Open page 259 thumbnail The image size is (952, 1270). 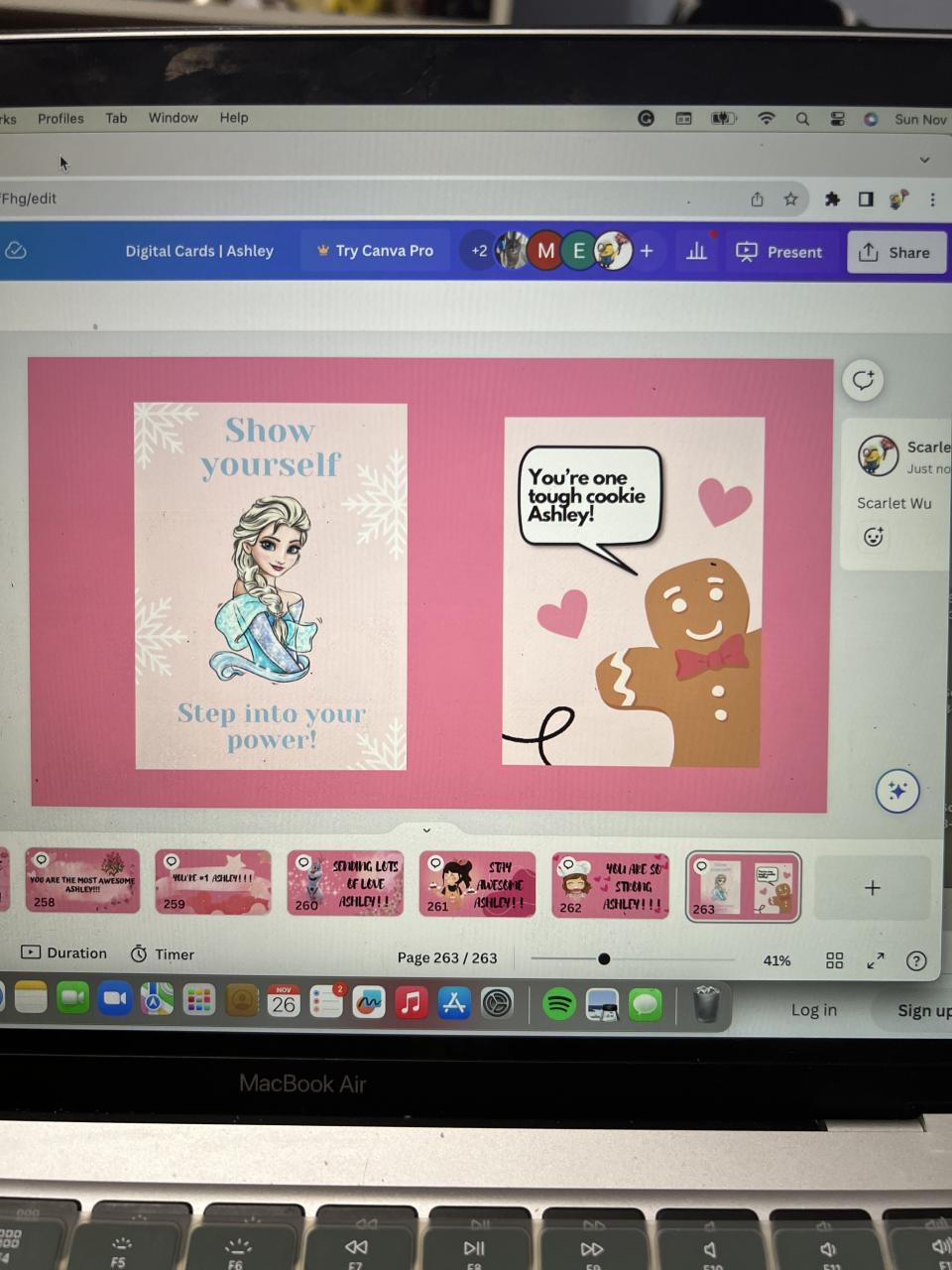click(213, 881)
